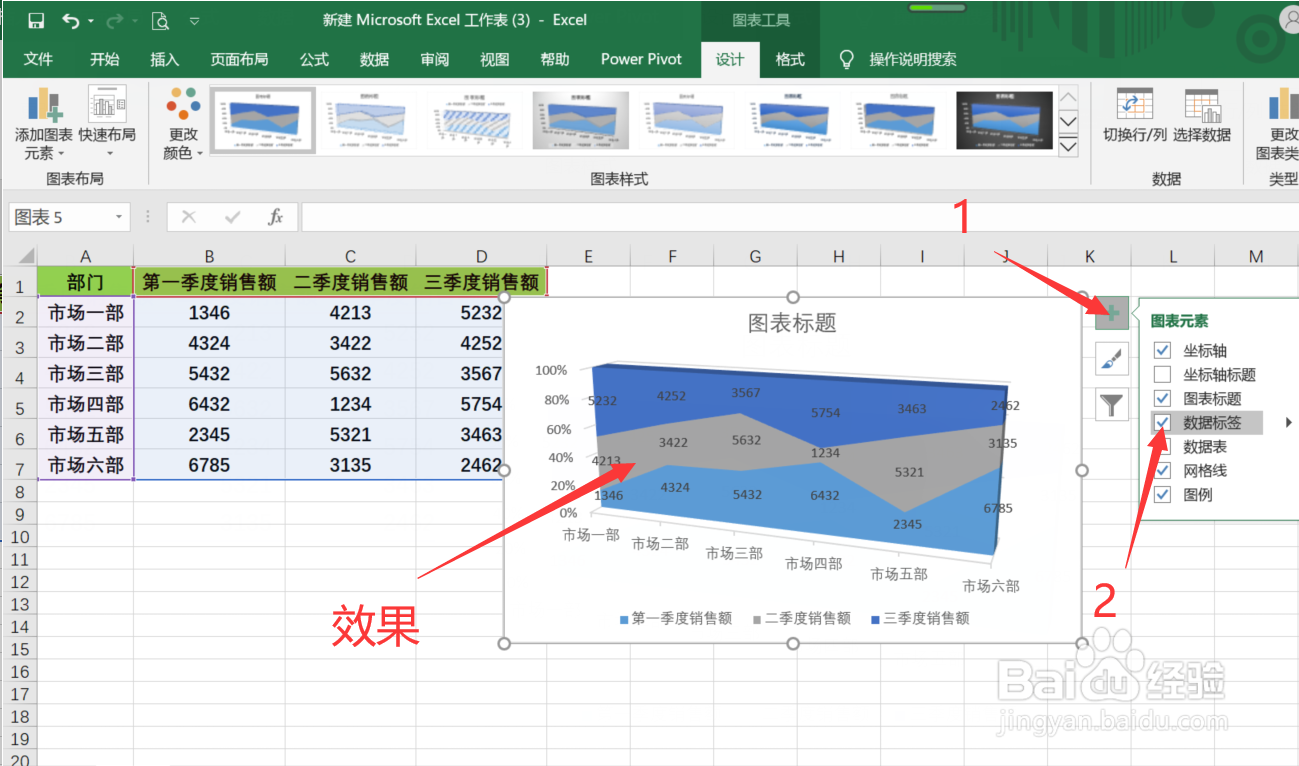Open the Power Pivot menu

[x=641, y=59]
